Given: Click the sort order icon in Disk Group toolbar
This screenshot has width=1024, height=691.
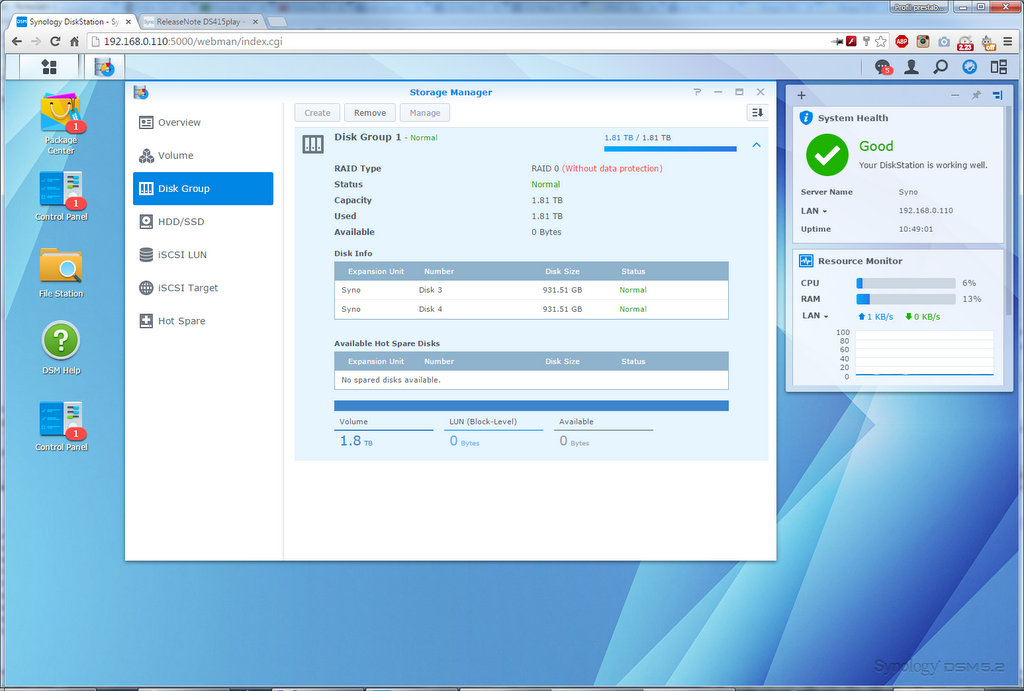Looking at the screenshot, I should pyautogui.click(x=757, y=113).
